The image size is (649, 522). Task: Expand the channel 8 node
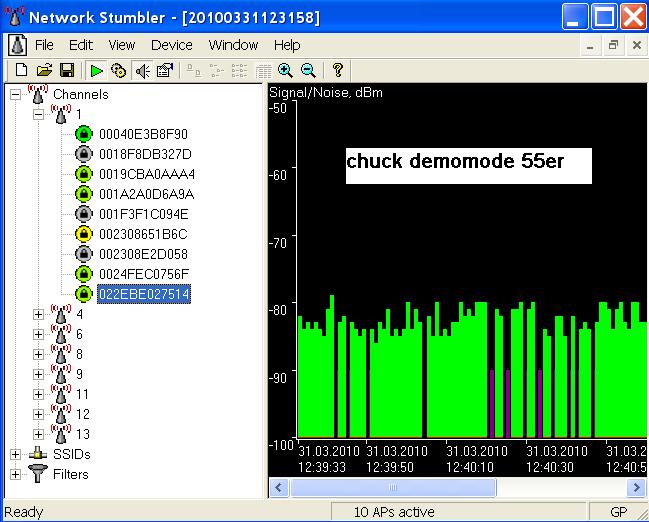coord(38,354)
